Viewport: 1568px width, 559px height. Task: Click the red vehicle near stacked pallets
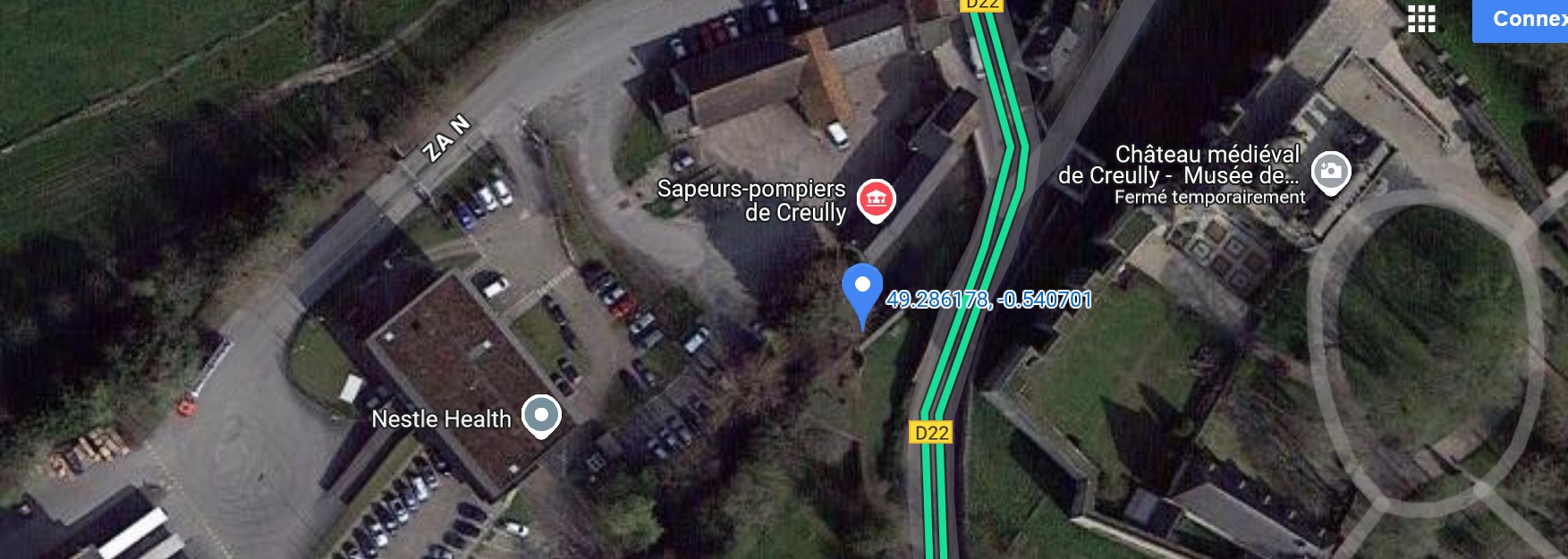(x=186, y=407)
